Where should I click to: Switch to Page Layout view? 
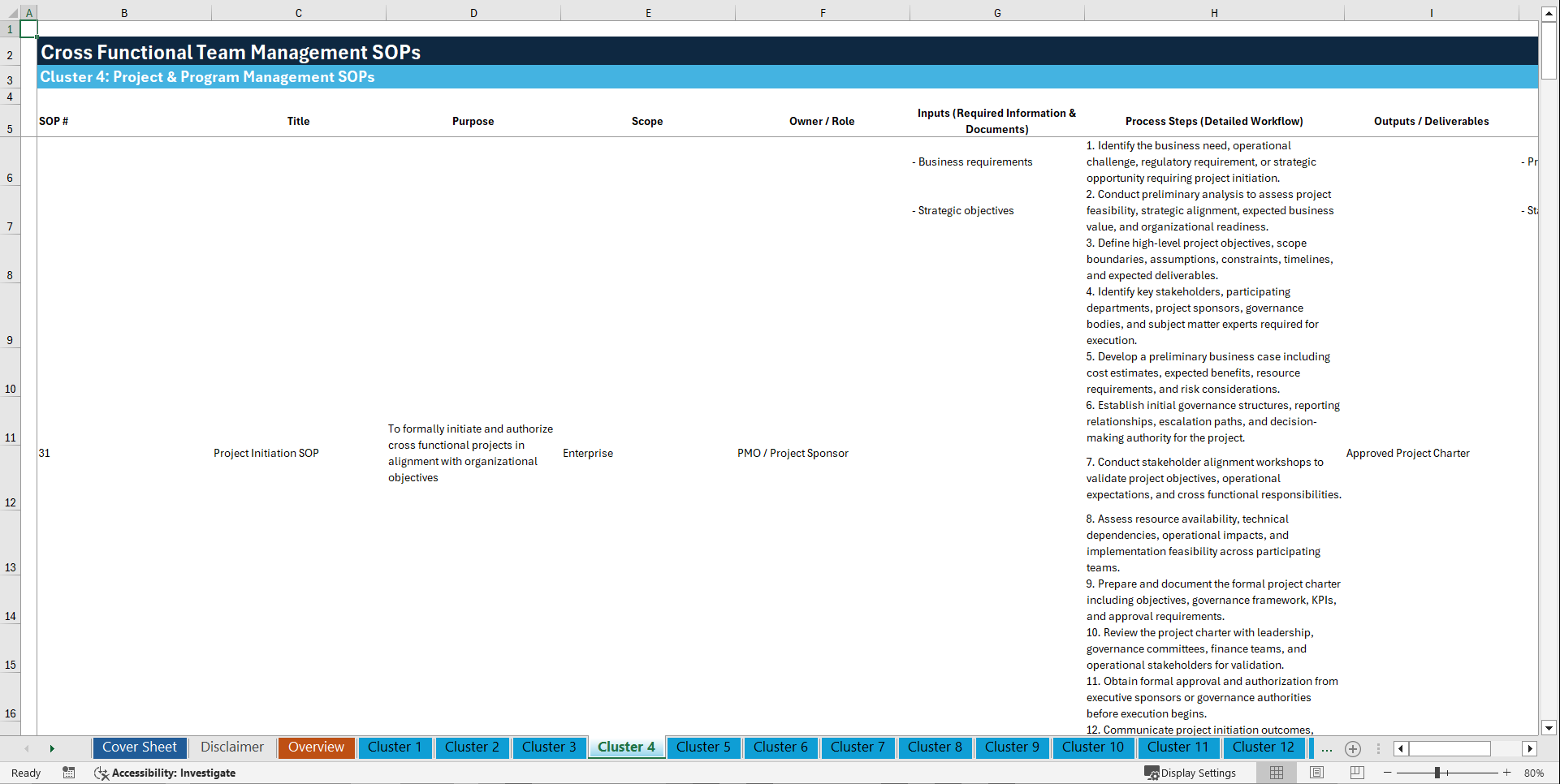pos(1317,773)
